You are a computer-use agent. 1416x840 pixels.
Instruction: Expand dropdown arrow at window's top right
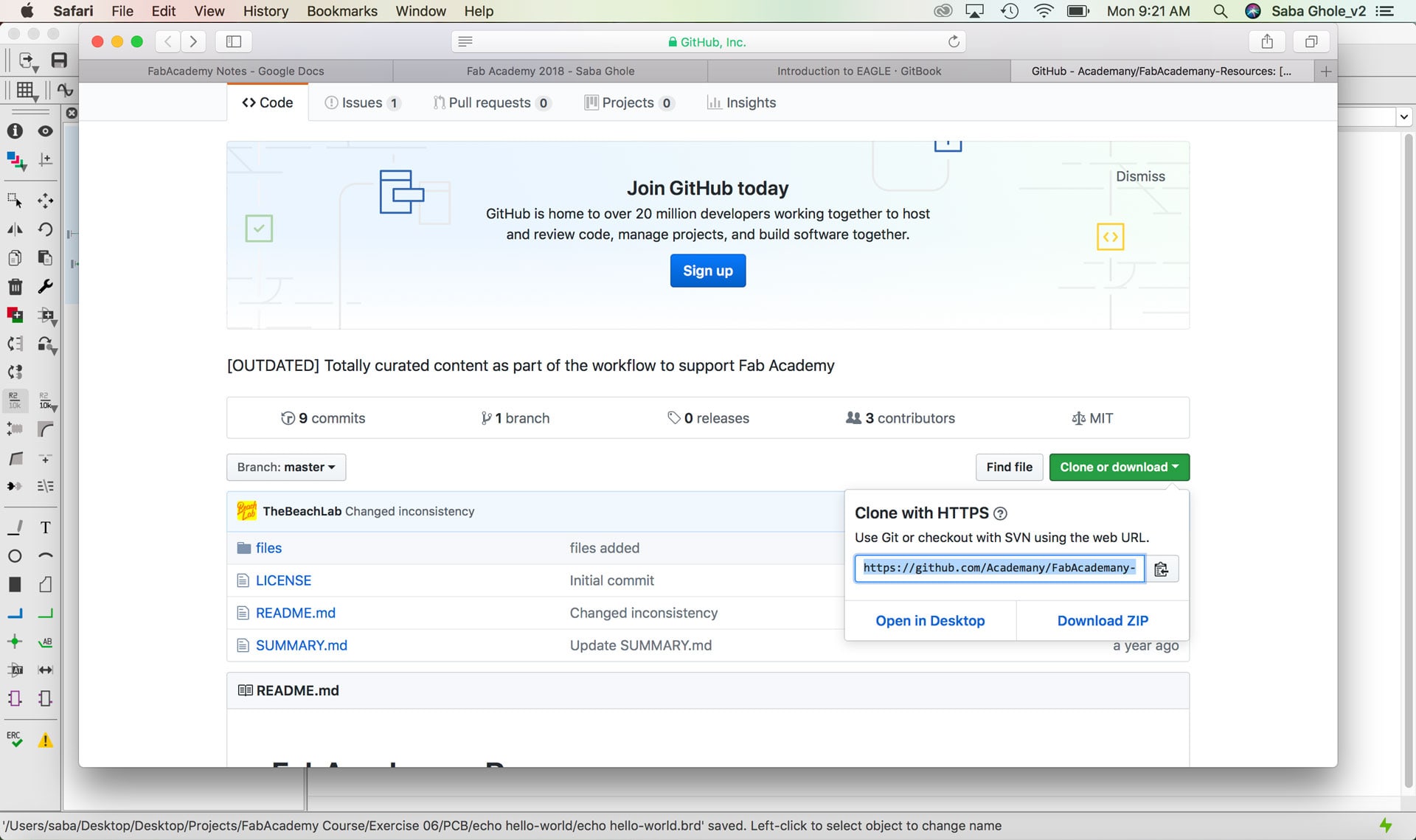point(1403,117)
